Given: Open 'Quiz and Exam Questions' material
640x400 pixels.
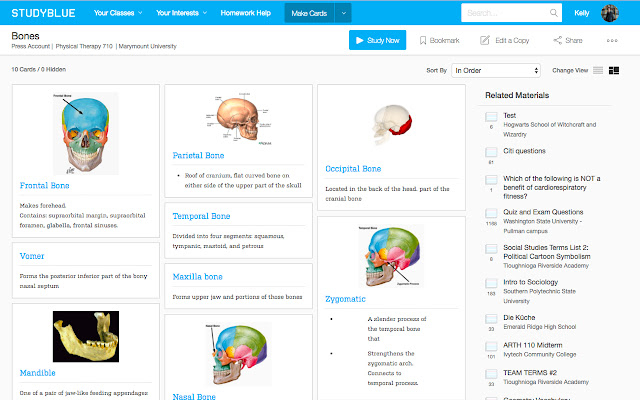Looking at the screenshot, I should point(543,212).
